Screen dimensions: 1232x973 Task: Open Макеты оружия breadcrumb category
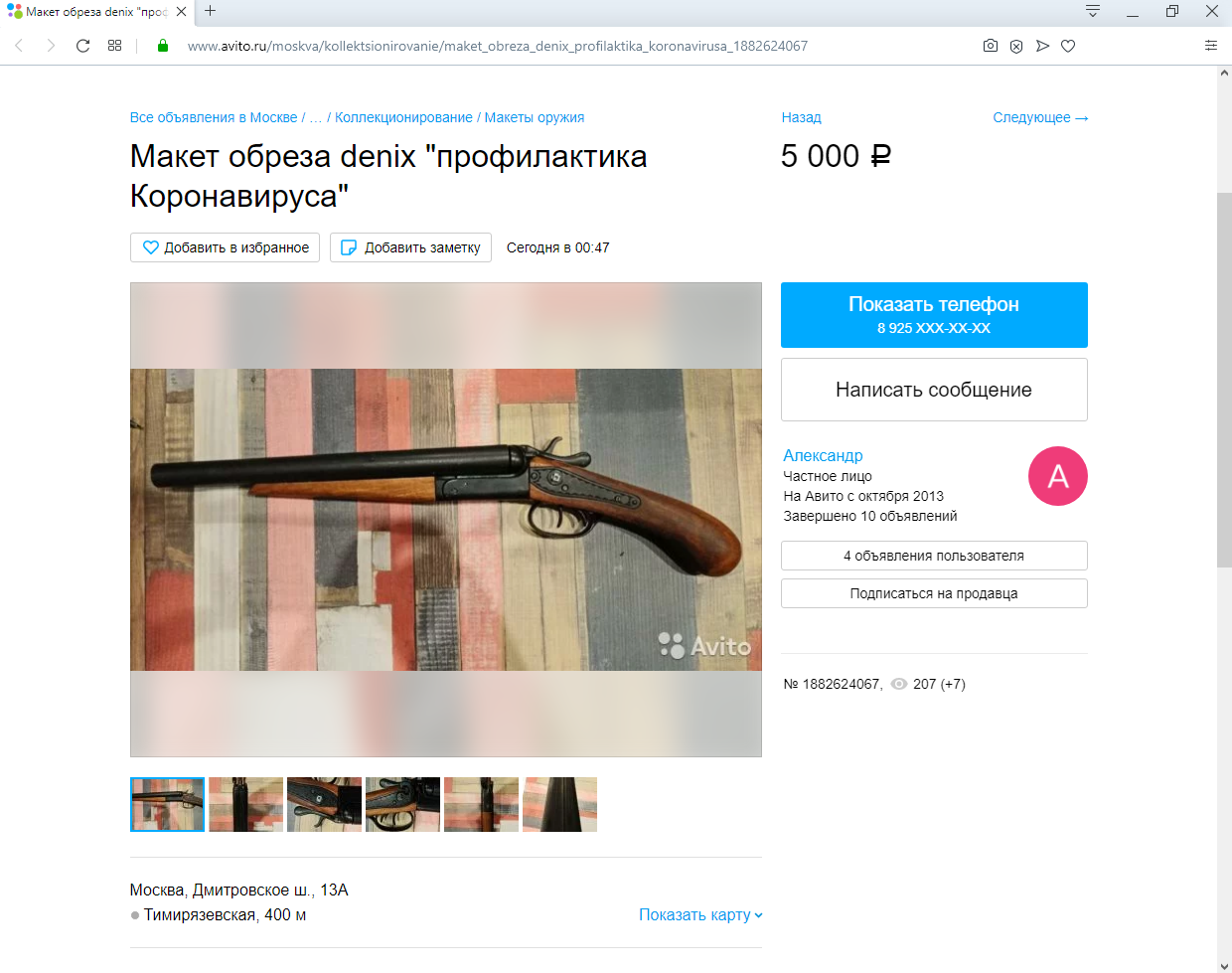pyautogui.click(x=535, y=117)
